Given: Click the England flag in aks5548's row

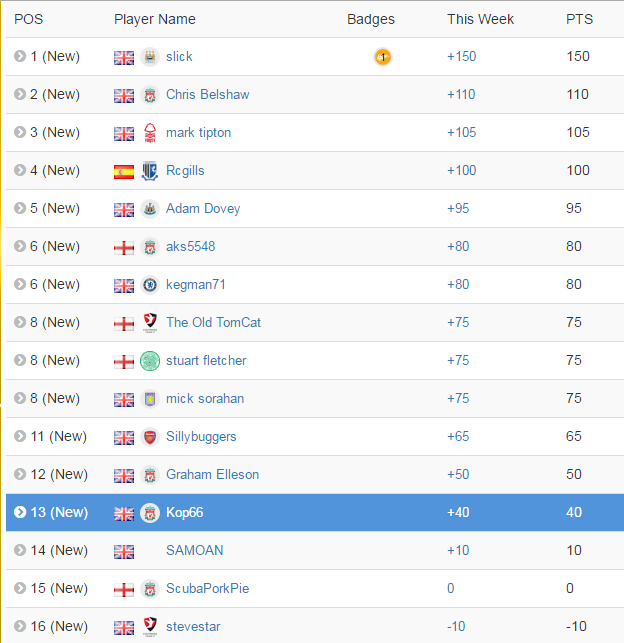Looking at the screenshot, I should [x=124, y=248].
